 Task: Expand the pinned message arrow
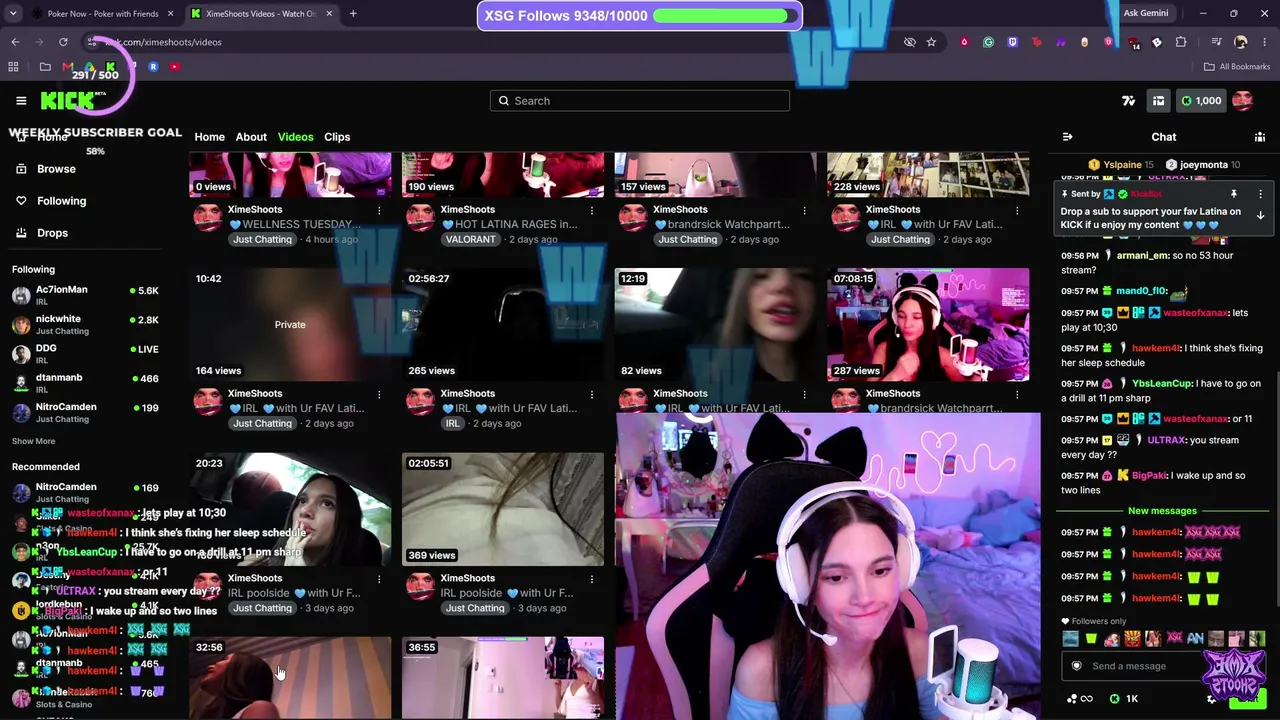pos(1260,215)
